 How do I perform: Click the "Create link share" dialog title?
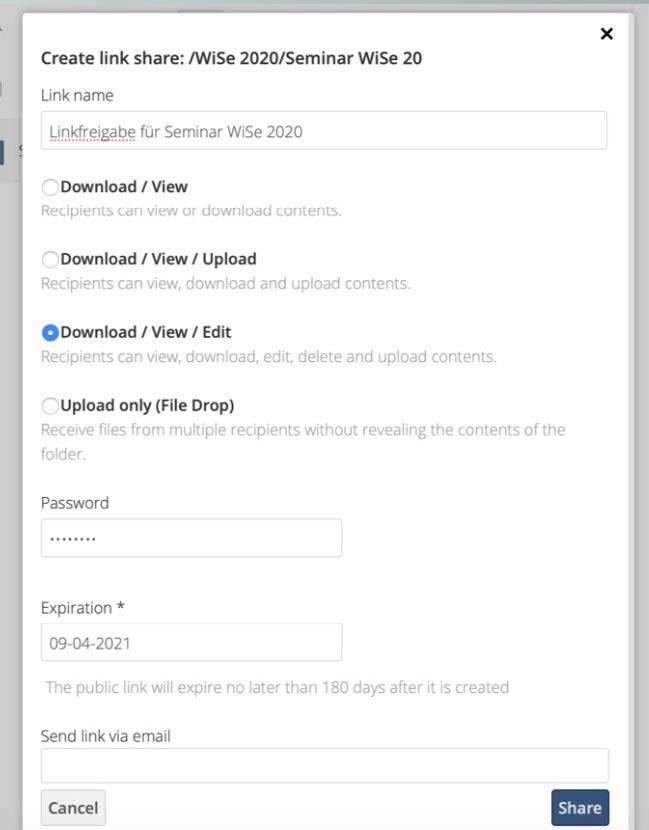click(x=231, y=59)
